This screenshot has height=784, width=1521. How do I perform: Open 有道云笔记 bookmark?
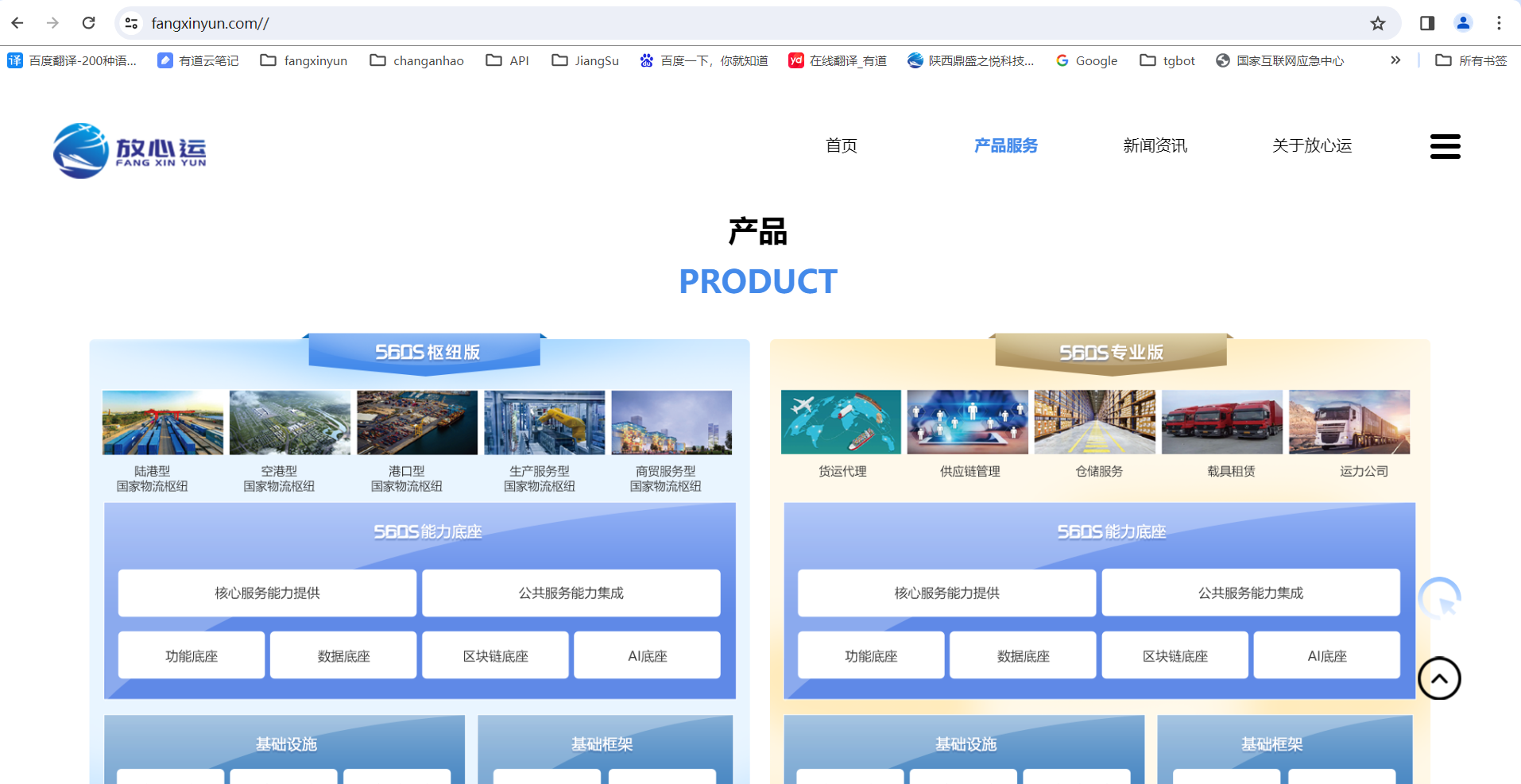click(198, 60)
